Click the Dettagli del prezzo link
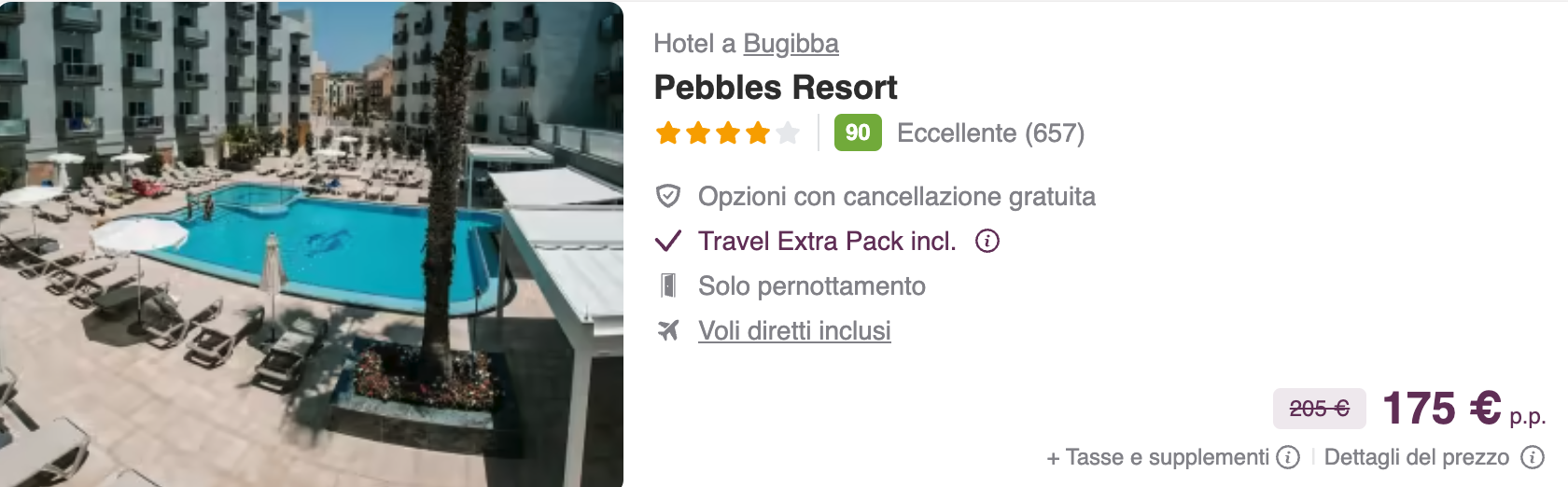The width and height of the screenshot is (1568, 487). pyautogui.click(x=1417, y=457)
